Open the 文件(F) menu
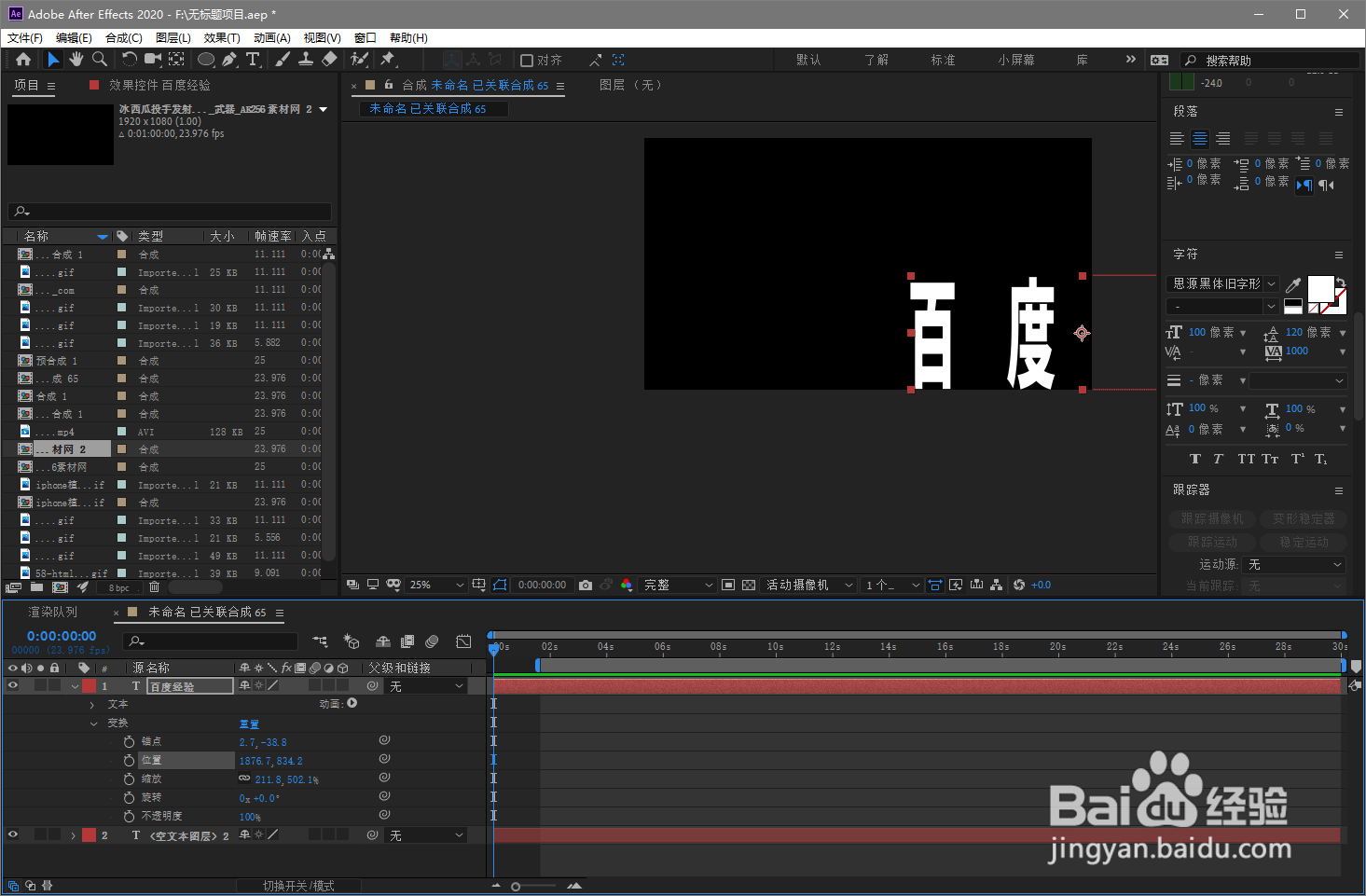Viewport: 1366px width, 896px height. point(25,37)
